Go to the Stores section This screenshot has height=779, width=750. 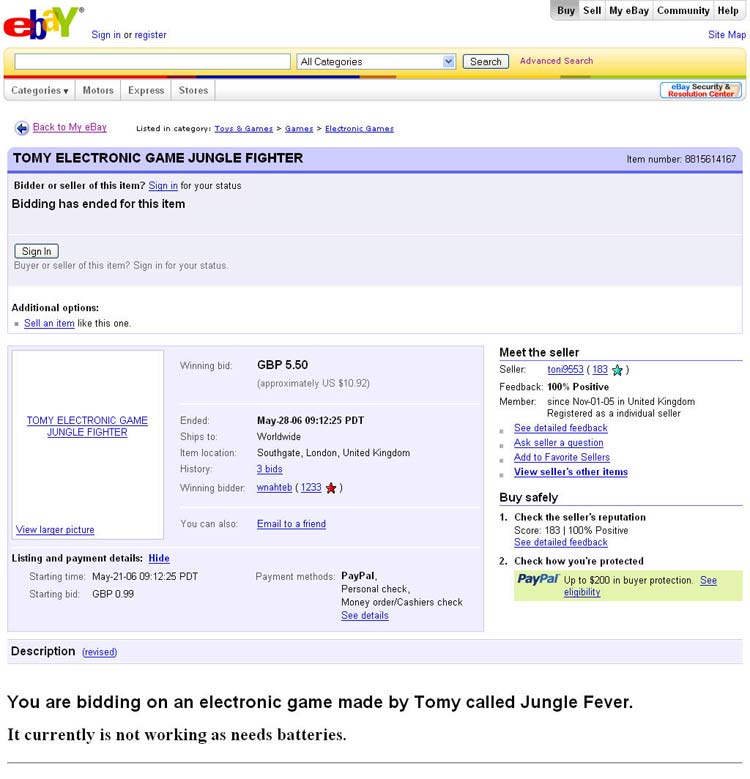193,90
